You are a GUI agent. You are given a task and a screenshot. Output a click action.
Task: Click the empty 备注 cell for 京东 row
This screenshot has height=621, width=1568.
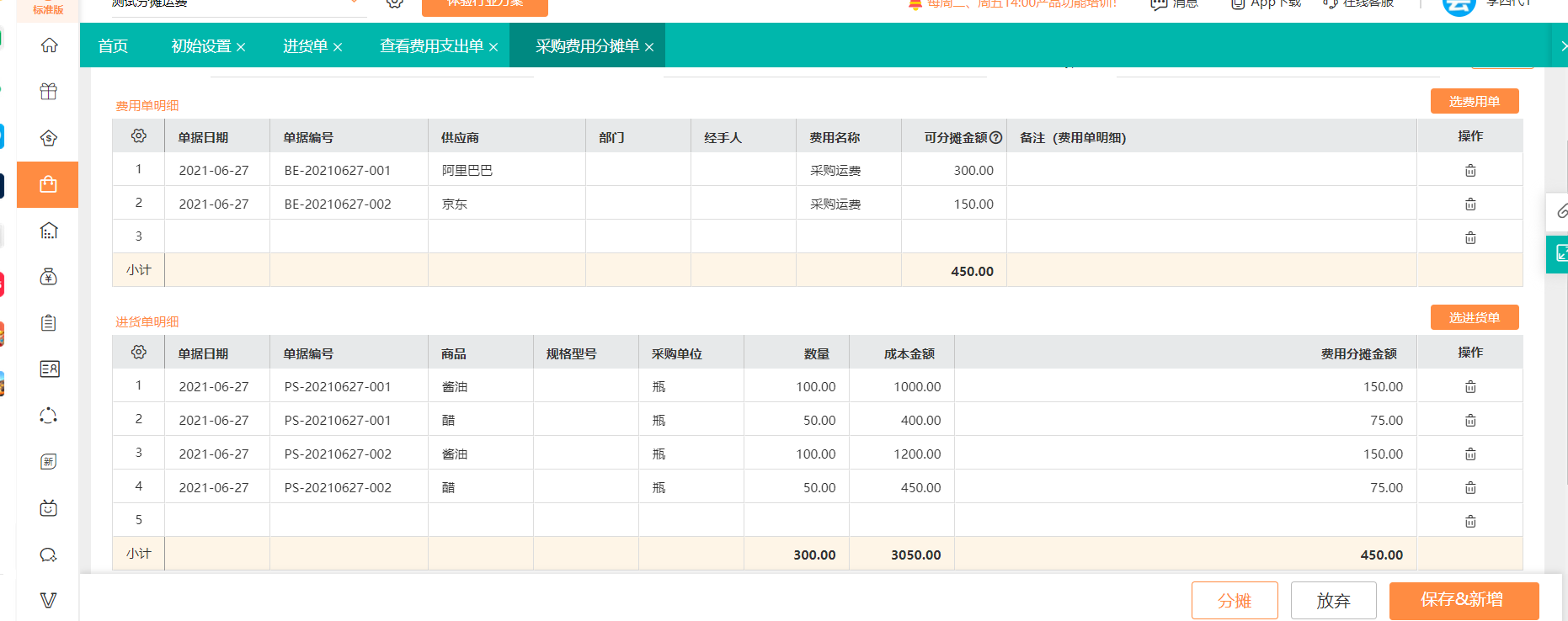pyautogui.click(x=1211, y=204)
